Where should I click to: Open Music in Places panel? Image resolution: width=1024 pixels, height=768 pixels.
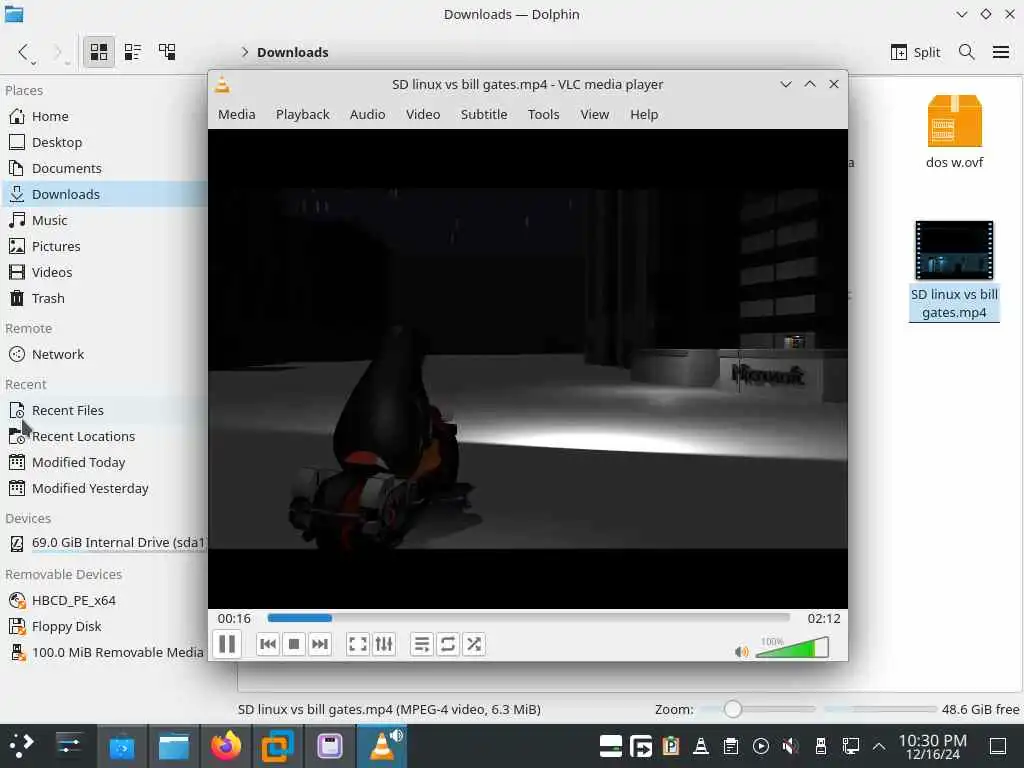click(104, 221)
